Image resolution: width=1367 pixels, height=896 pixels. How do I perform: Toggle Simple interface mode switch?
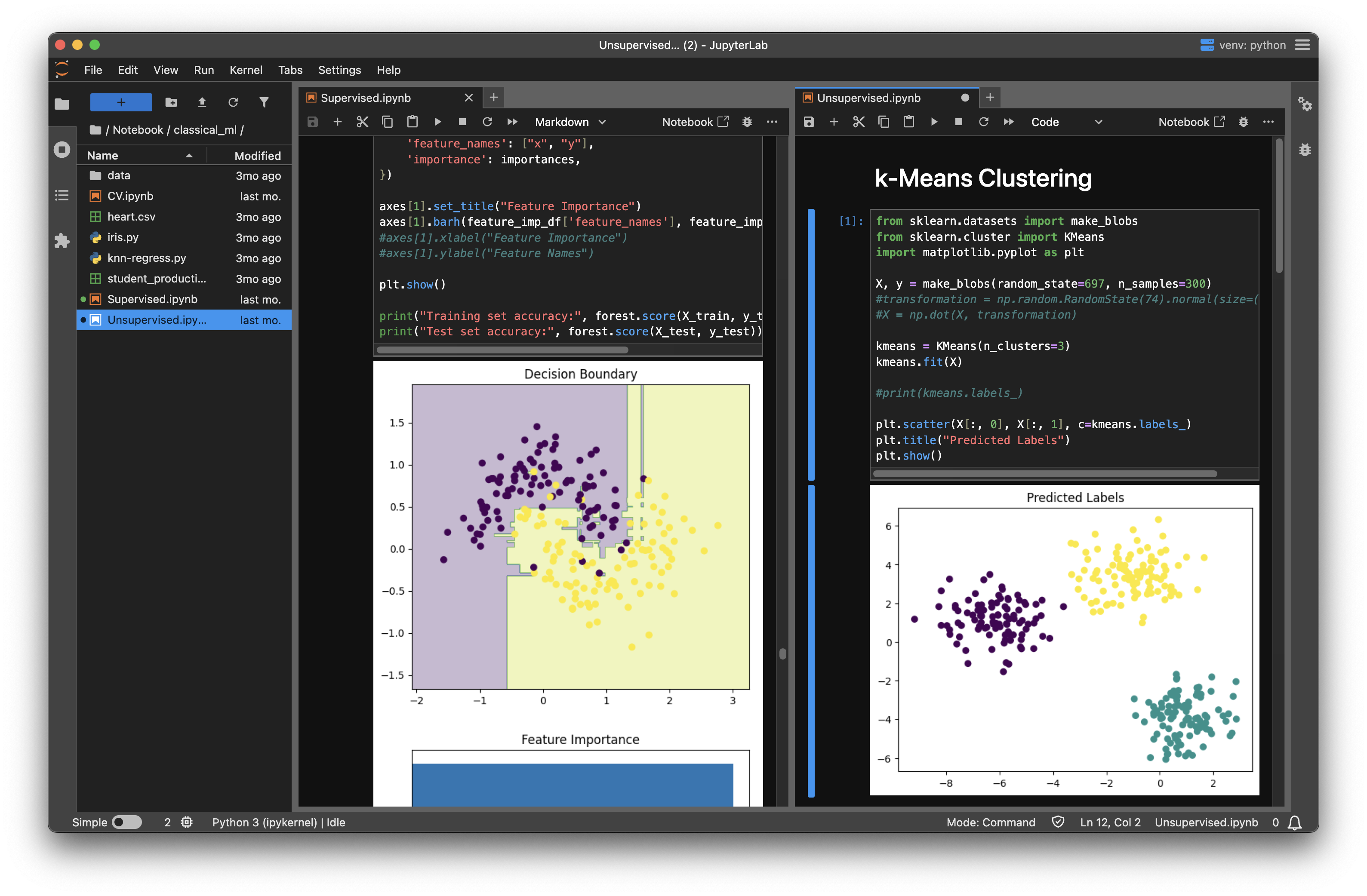[127, 822]
